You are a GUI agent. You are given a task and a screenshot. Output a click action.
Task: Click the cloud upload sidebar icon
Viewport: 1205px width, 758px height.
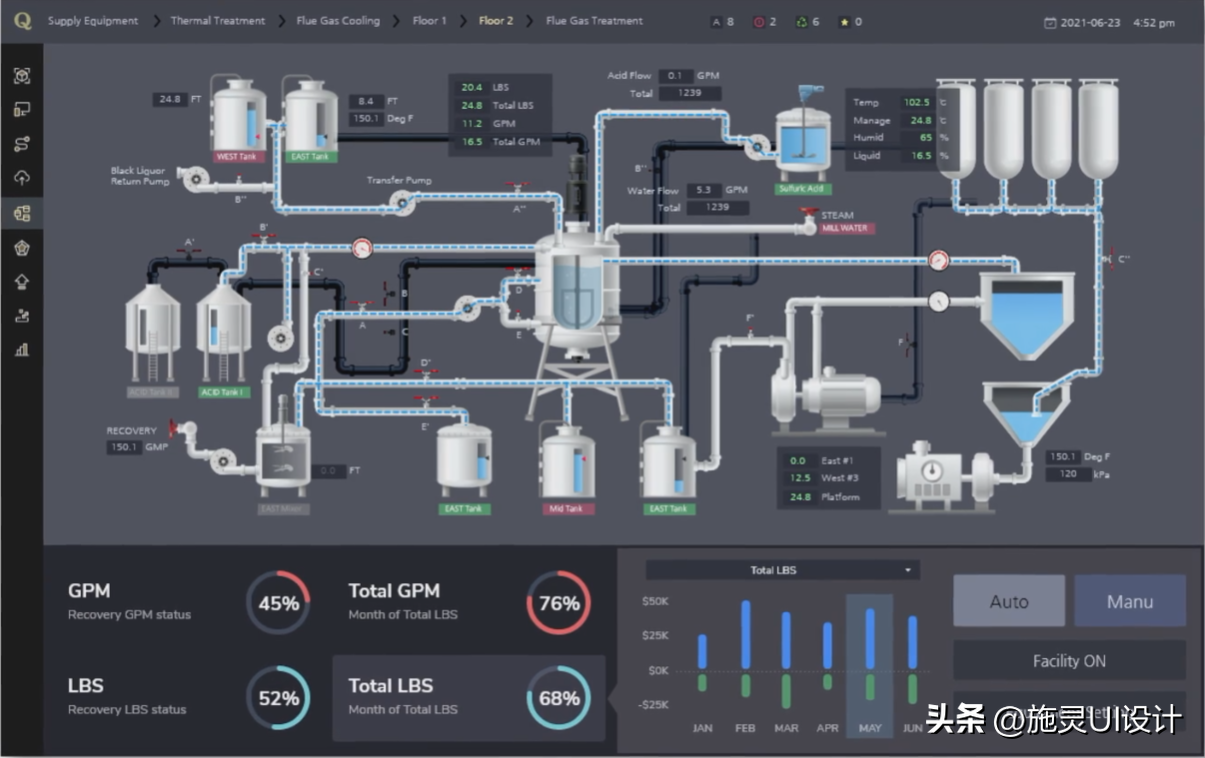click(22, 178)
